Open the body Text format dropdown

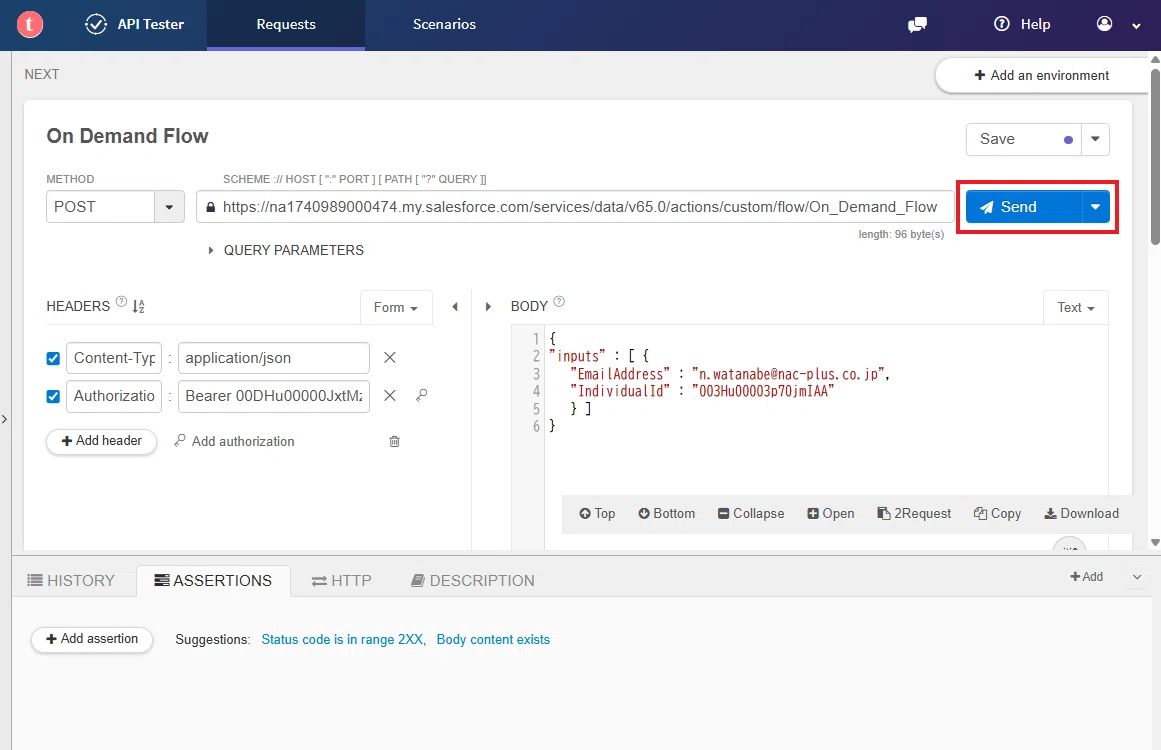1075,307
